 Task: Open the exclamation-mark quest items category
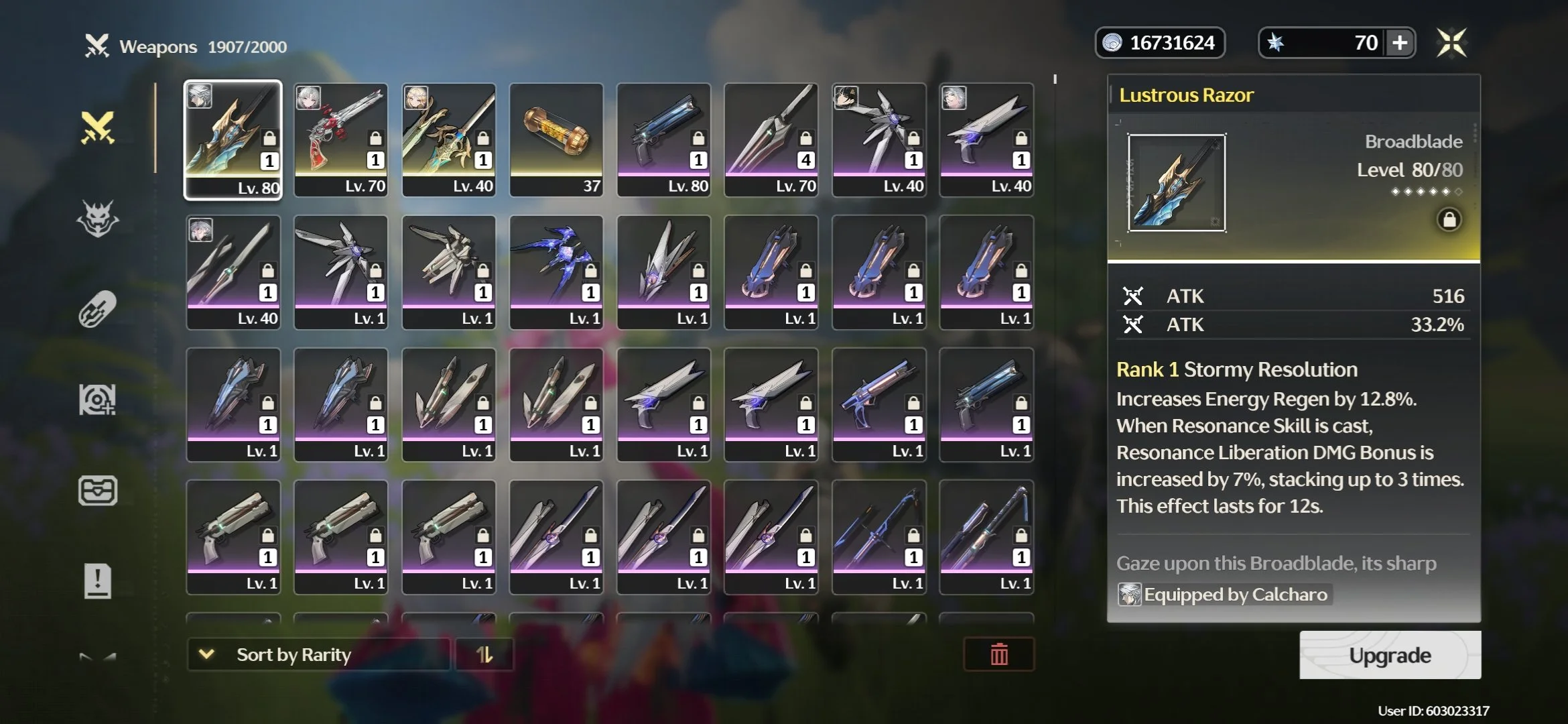98,581
